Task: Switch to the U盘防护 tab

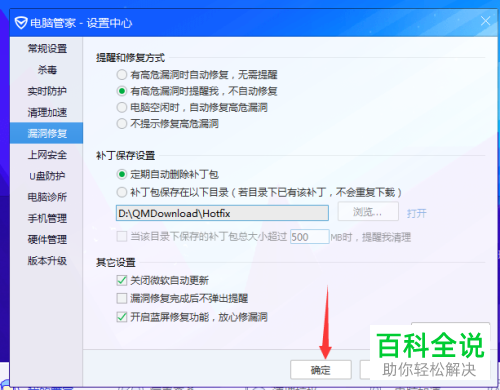Action: 47,176
